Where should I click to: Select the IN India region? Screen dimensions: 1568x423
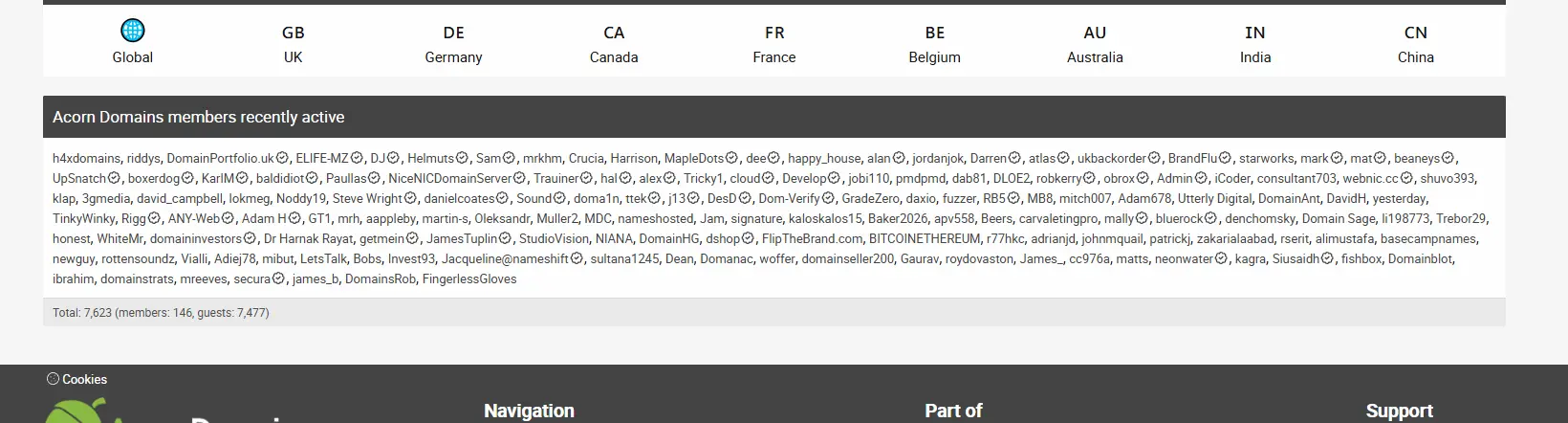[1255, 44]
